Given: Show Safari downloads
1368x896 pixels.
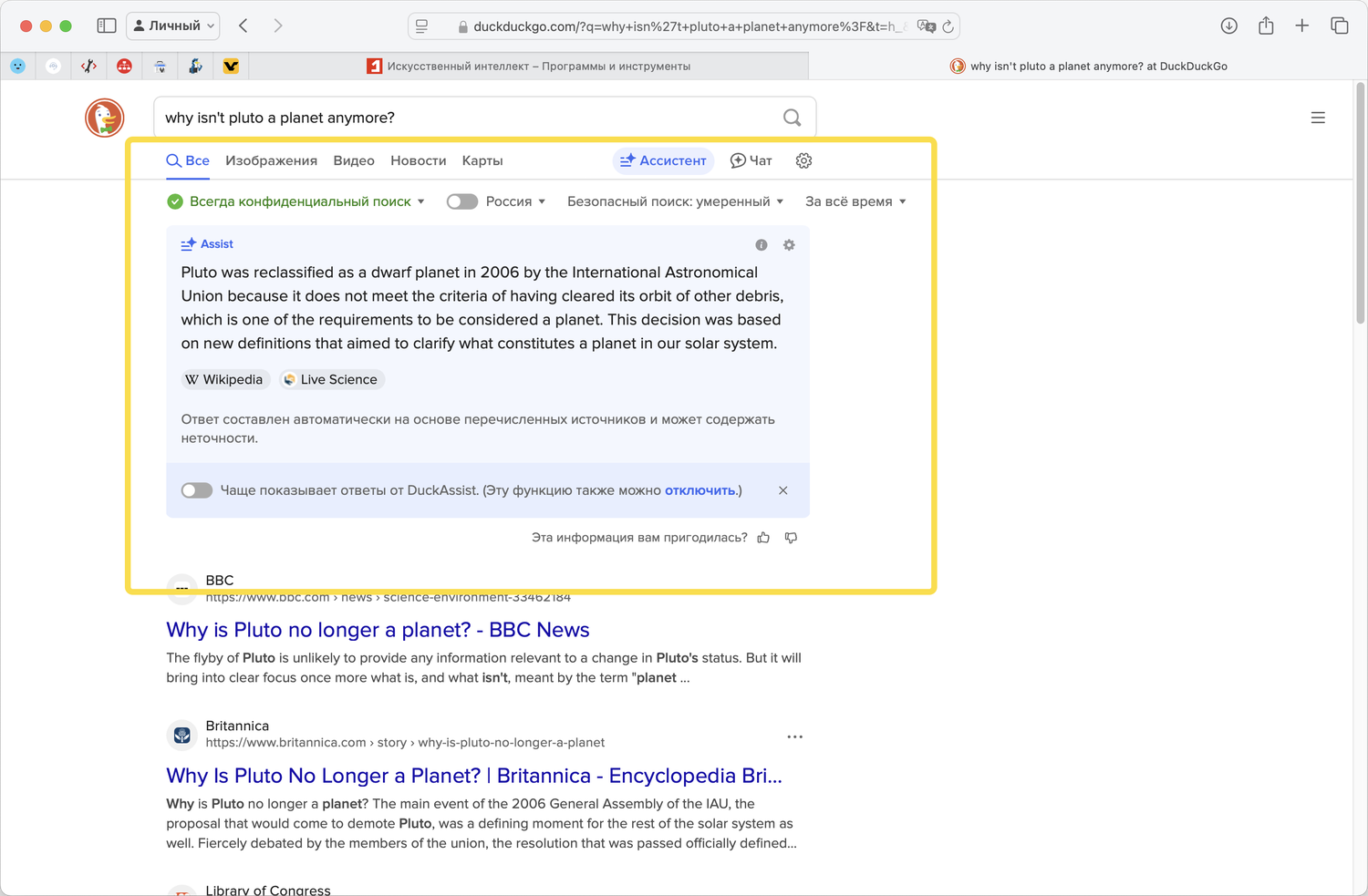Looking at the screenshot, I should coord(1229,26).
